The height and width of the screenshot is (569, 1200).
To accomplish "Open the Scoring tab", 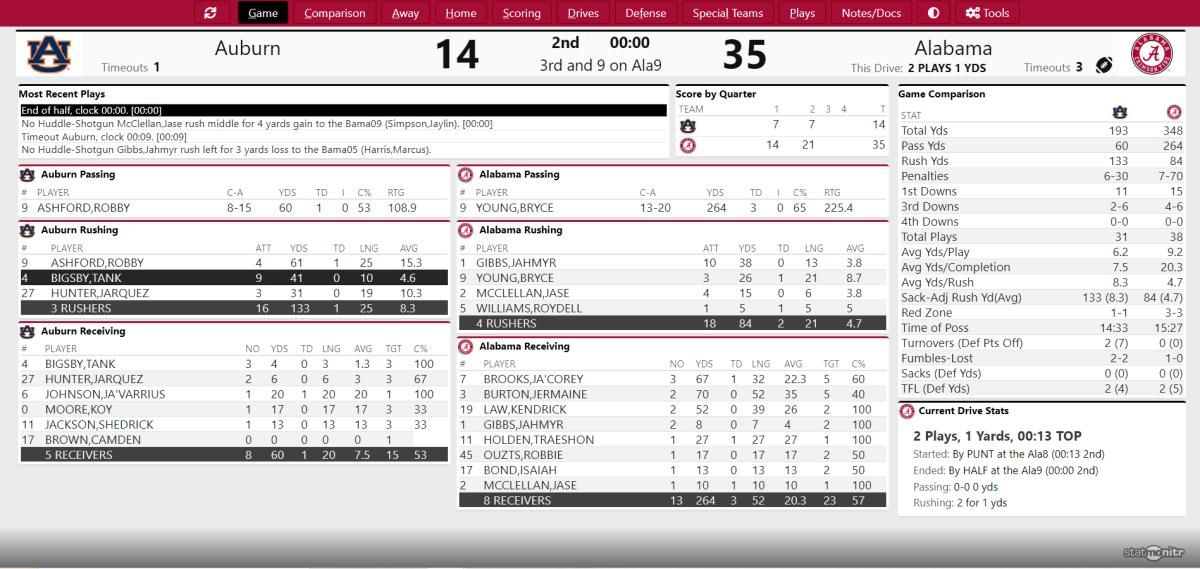I will click(521, 13).
